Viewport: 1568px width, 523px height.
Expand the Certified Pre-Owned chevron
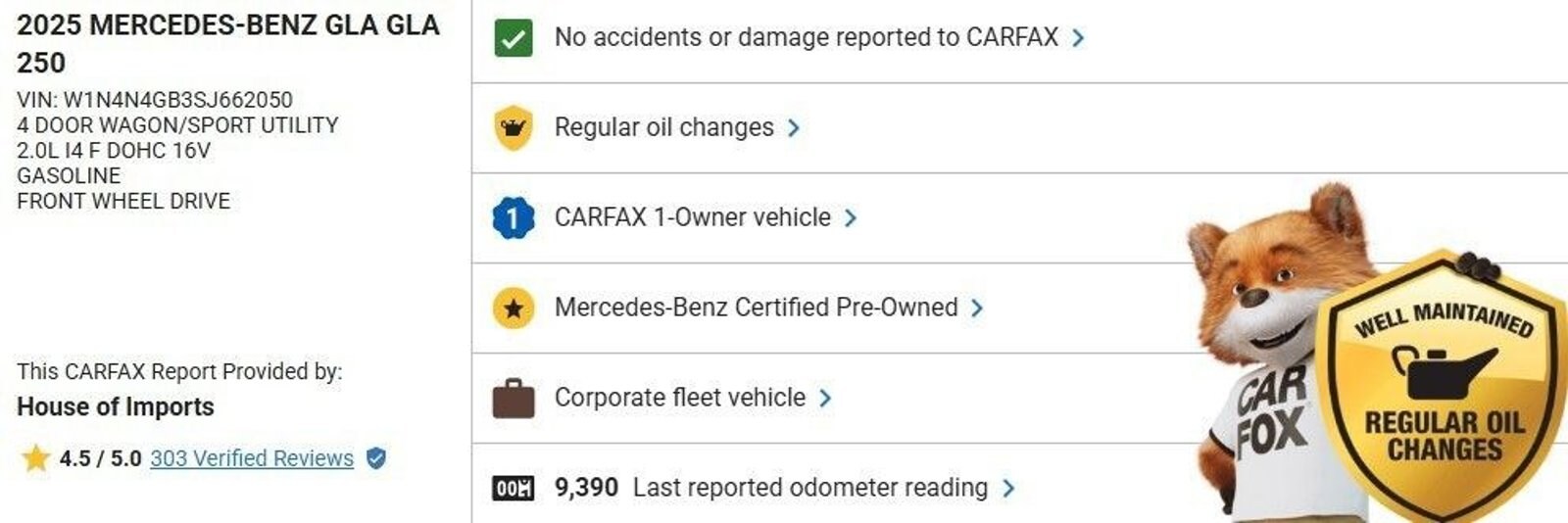[x=977, y=308]
